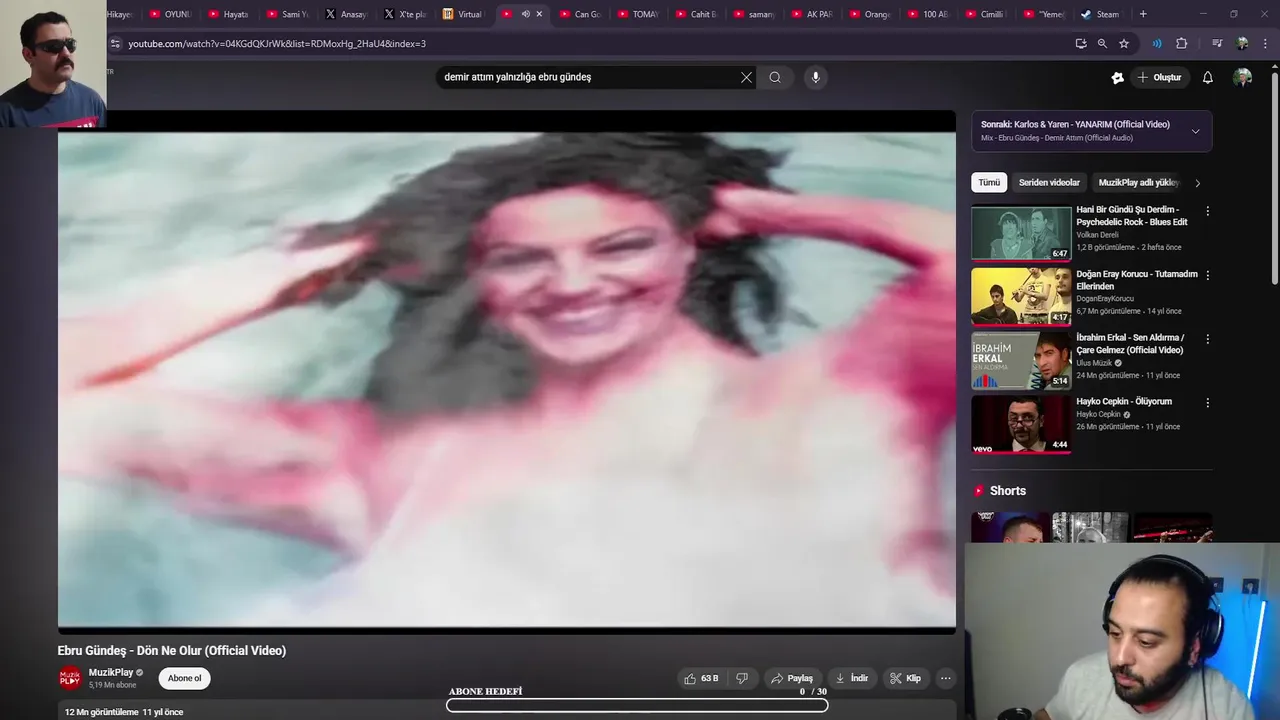Open YouTube notifications bell
The height and width of the screenshot is (720, 1280).
tap(1207, 77)
